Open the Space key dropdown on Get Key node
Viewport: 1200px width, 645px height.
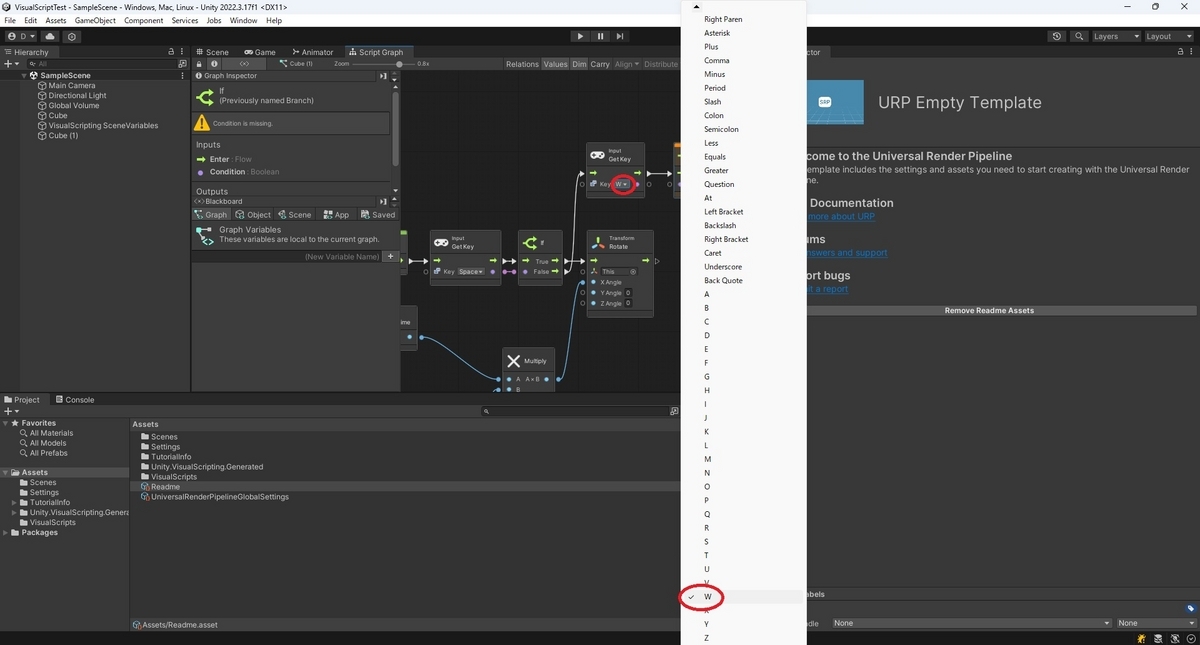(x=471, y=272)
